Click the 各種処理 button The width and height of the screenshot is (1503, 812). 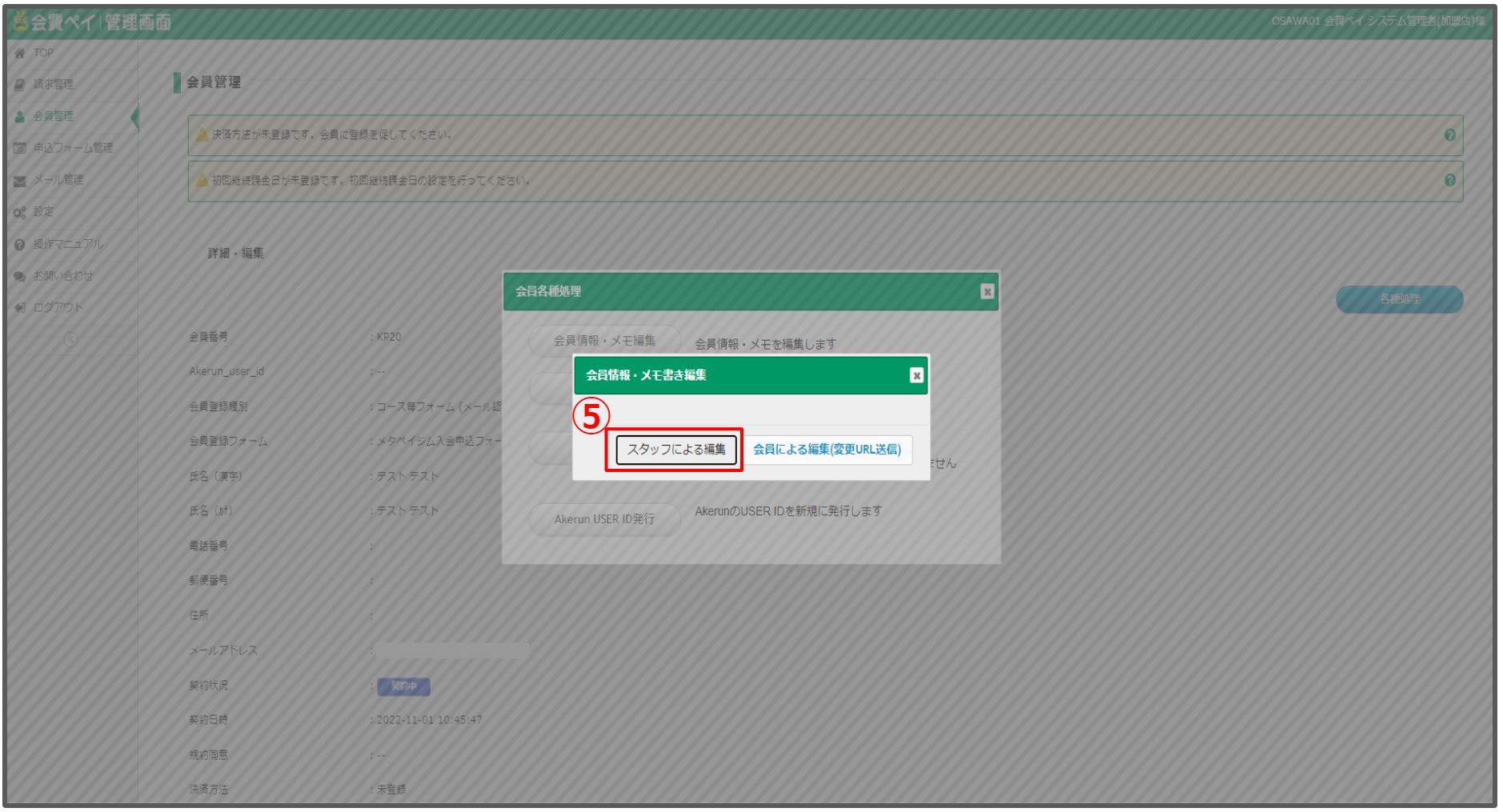coord(1399,299)
